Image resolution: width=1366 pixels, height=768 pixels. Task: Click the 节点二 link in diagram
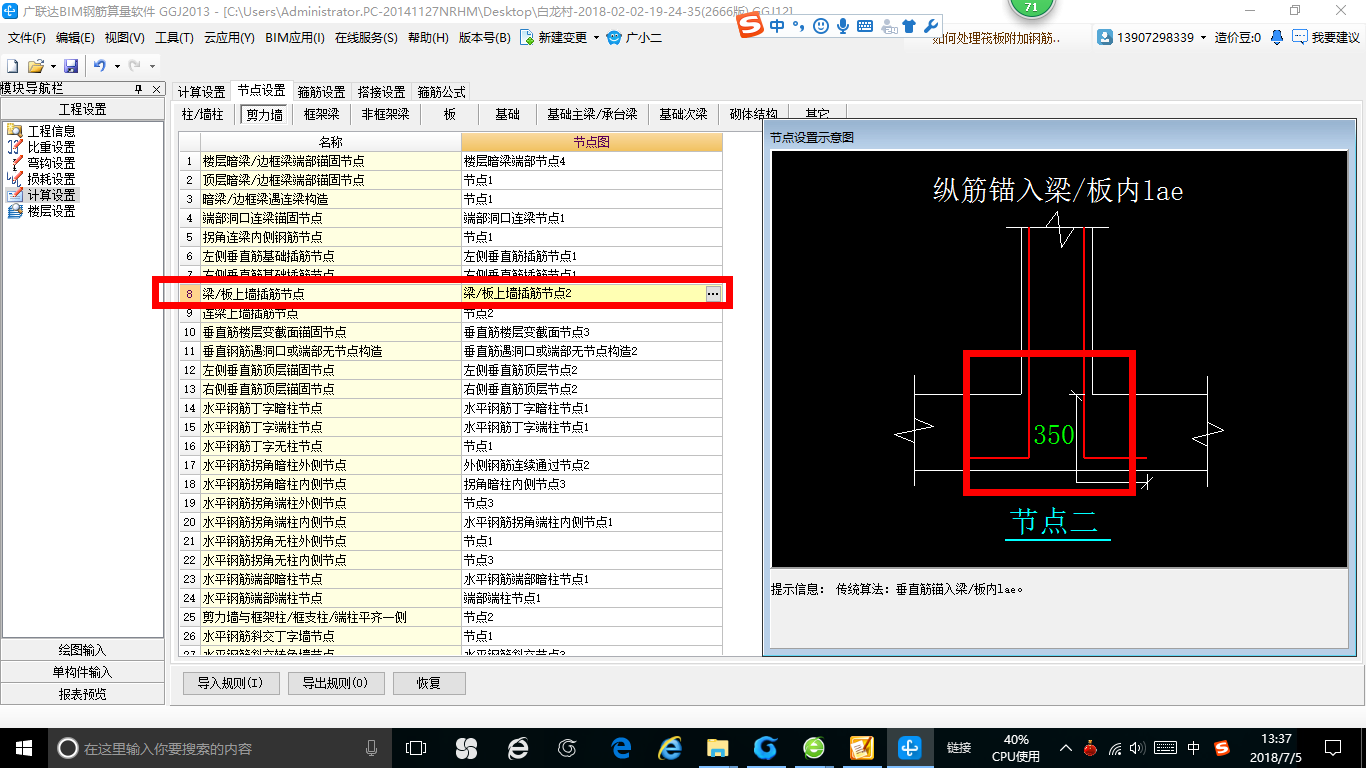click(x=1056, y=522)
